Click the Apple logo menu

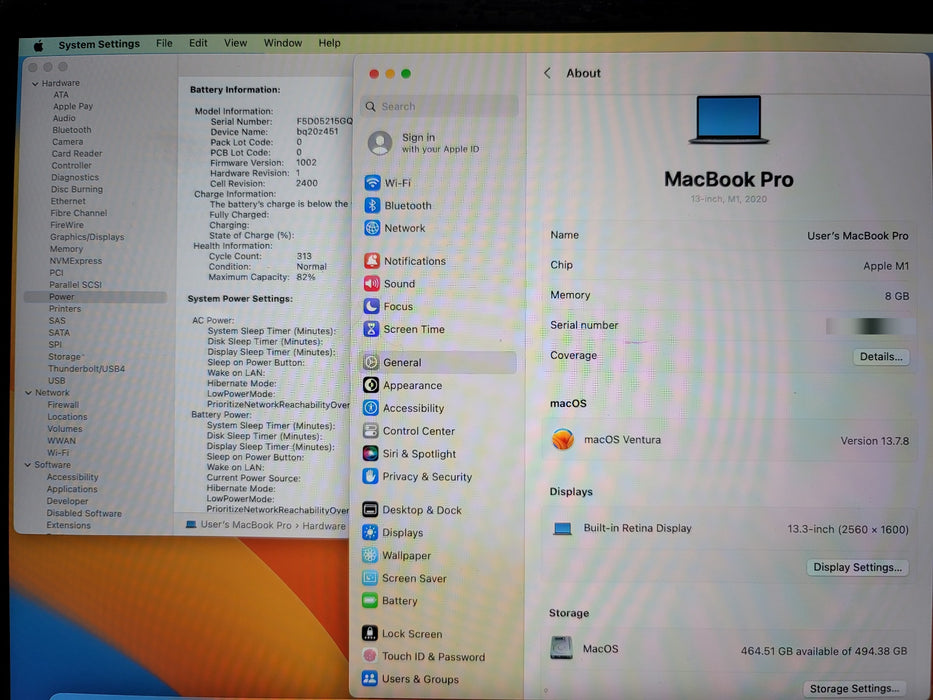[x=38, y=45]
